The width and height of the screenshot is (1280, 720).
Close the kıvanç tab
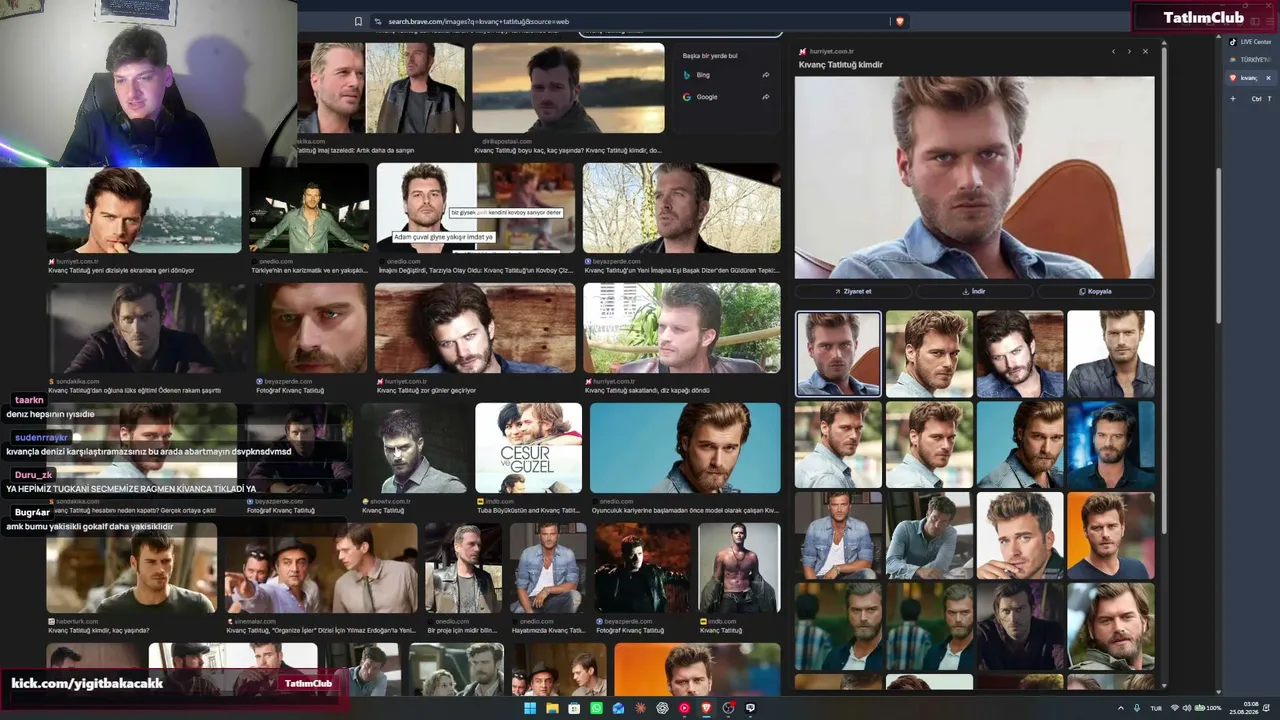[1268, 78]
